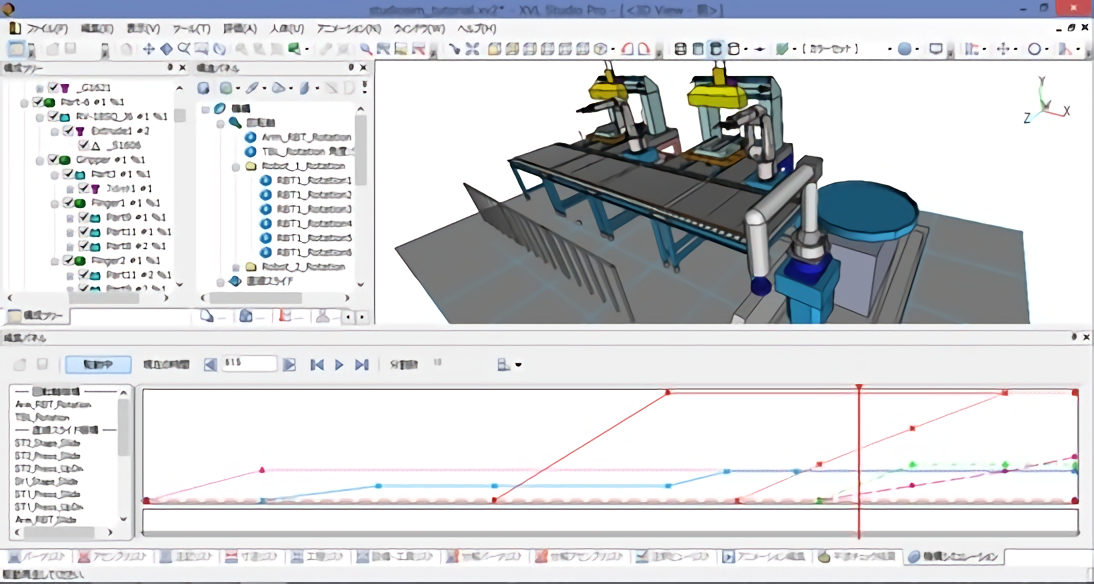
Task: Click the red arch icon in toolbar
Action: pyautogui.click(x=627, y=49)
